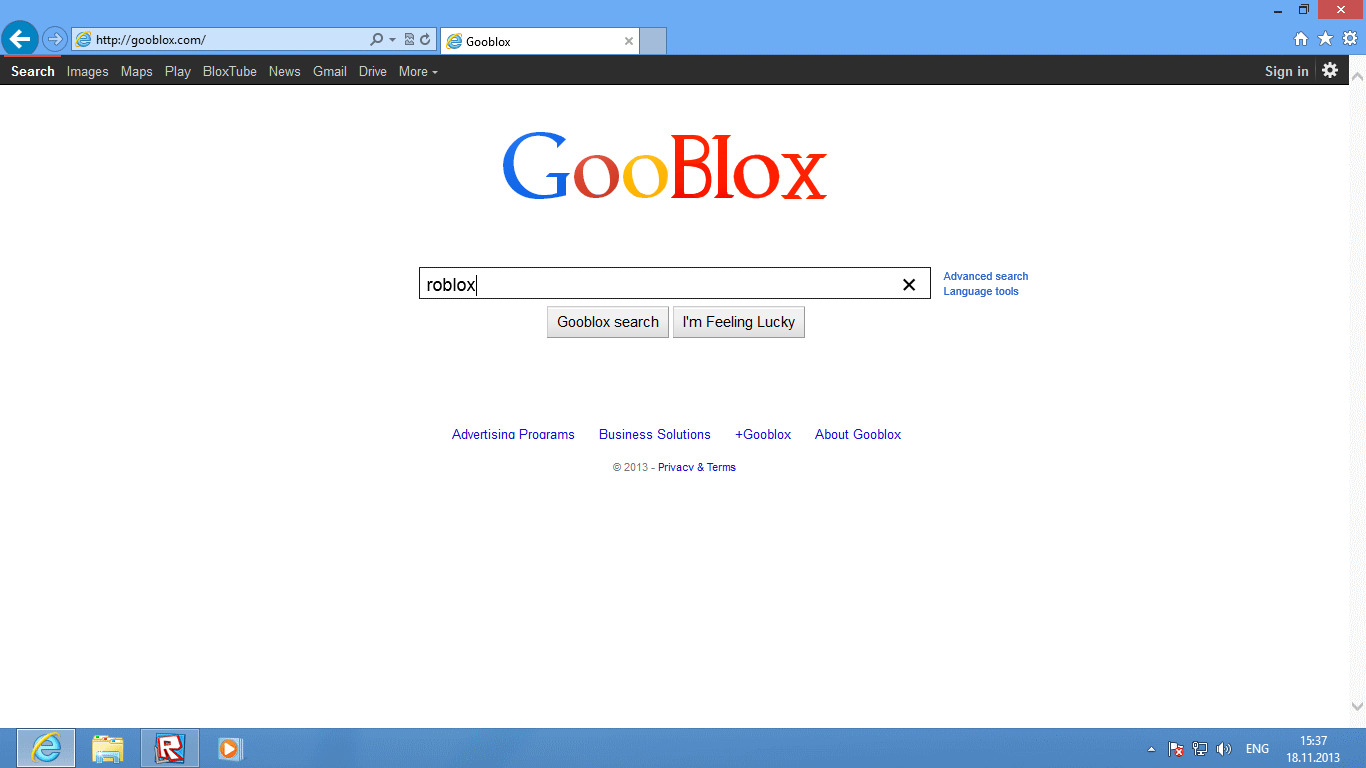Viewport: 1366px width, 768px height.
Task: Open a new blank tab
Action: click(x=652, y=41)
